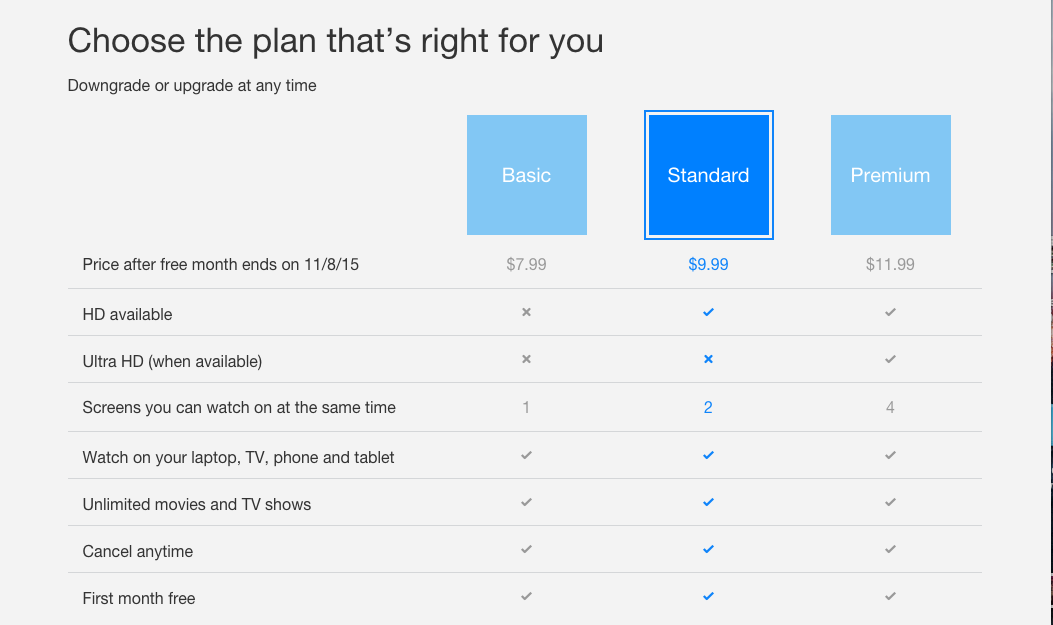The width and height of the screenshot is (1053, 625).
Task: Click Standard's blue Ultra HD cross icon
Action: click(708, 359)
